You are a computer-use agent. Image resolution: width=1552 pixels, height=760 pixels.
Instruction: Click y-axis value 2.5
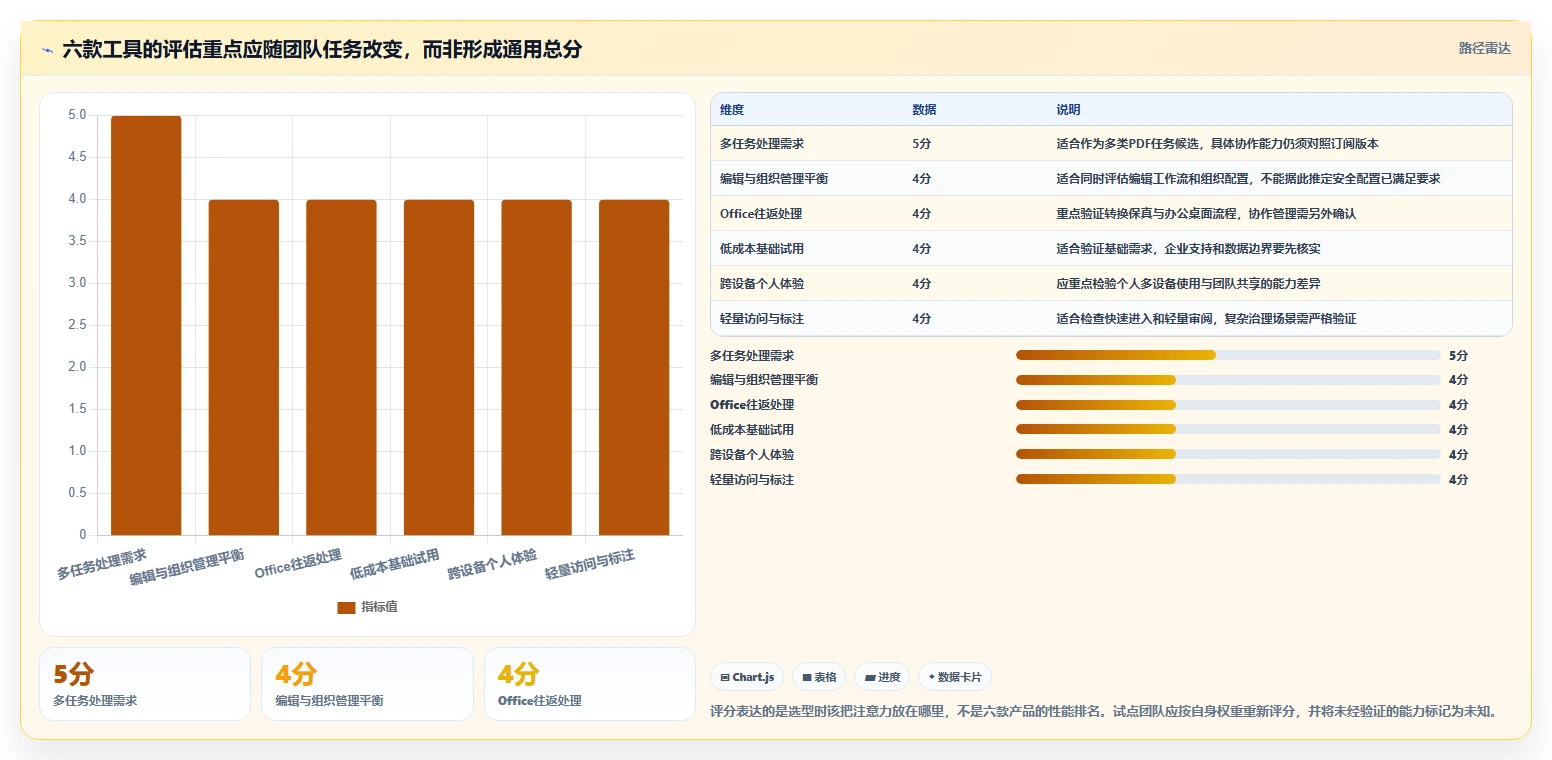pyautogui.click(x=77, y=325)
